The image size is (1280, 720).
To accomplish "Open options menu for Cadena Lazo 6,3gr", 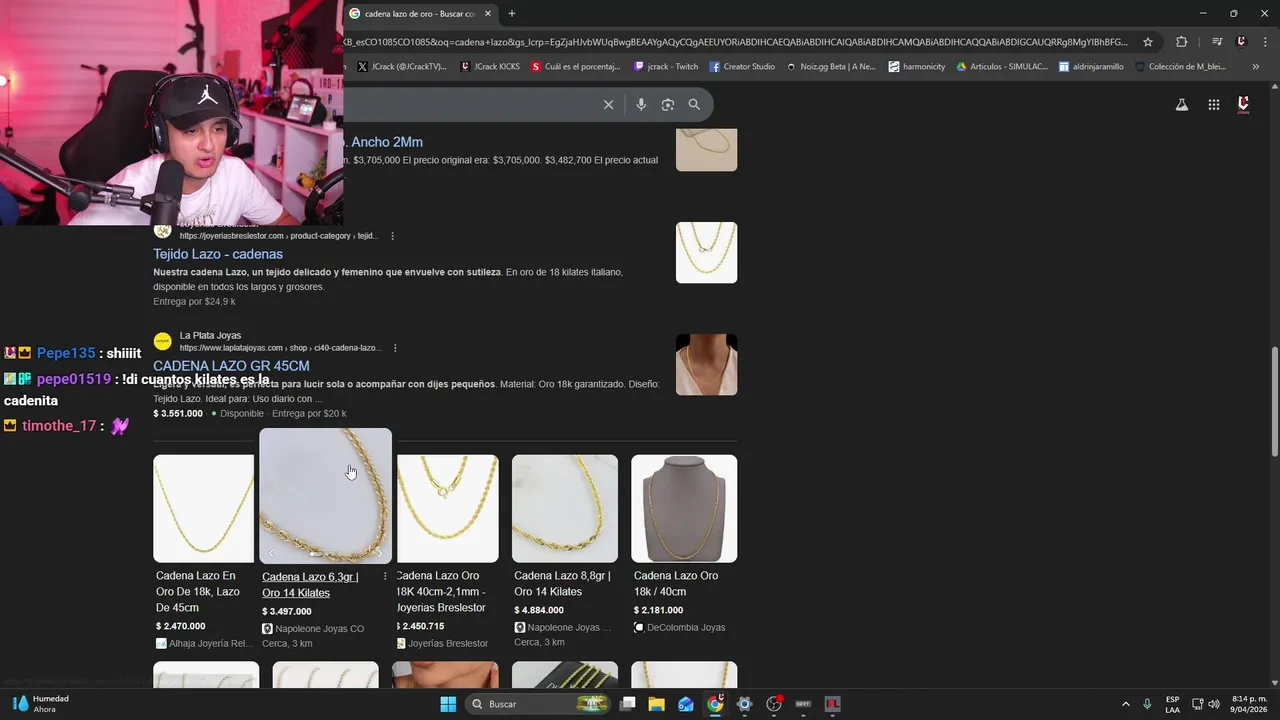I will [385, 577].
